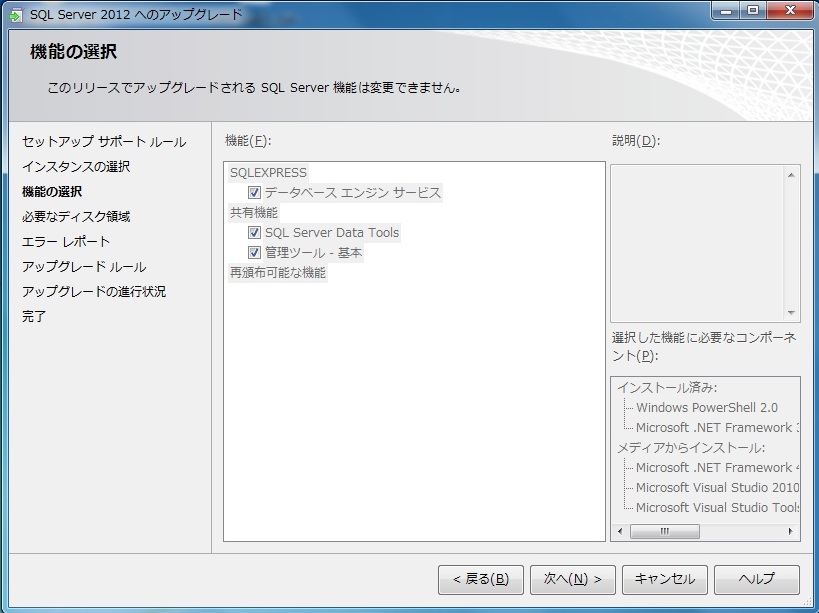The image size is (819, 613).
Task: Select インスタンスの選択 step in sidebar
Action: coord(76,167)
